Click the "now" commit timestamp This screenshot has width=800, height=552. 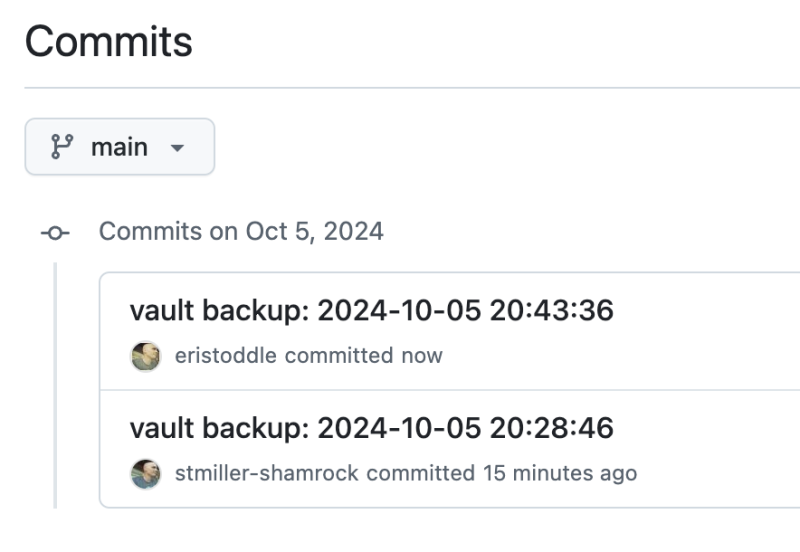pyautogui.click(x=422, y=356)
